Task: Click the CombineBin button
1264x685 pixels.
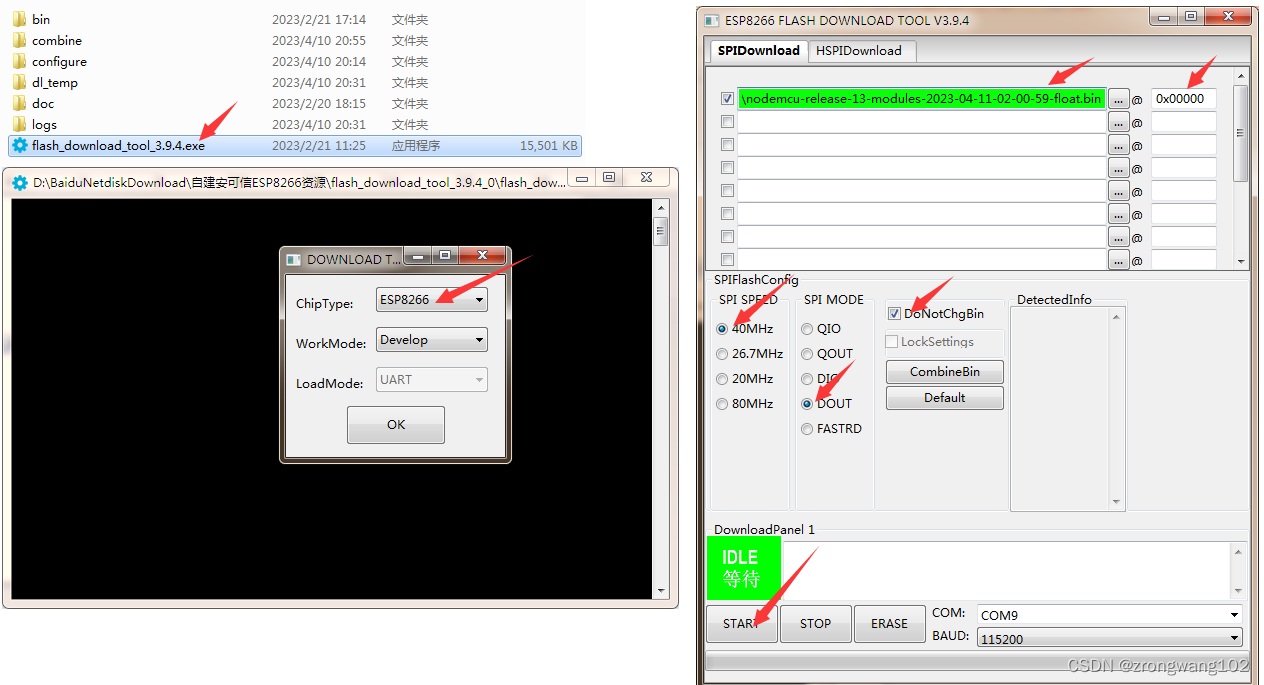Action: (944, 372)
